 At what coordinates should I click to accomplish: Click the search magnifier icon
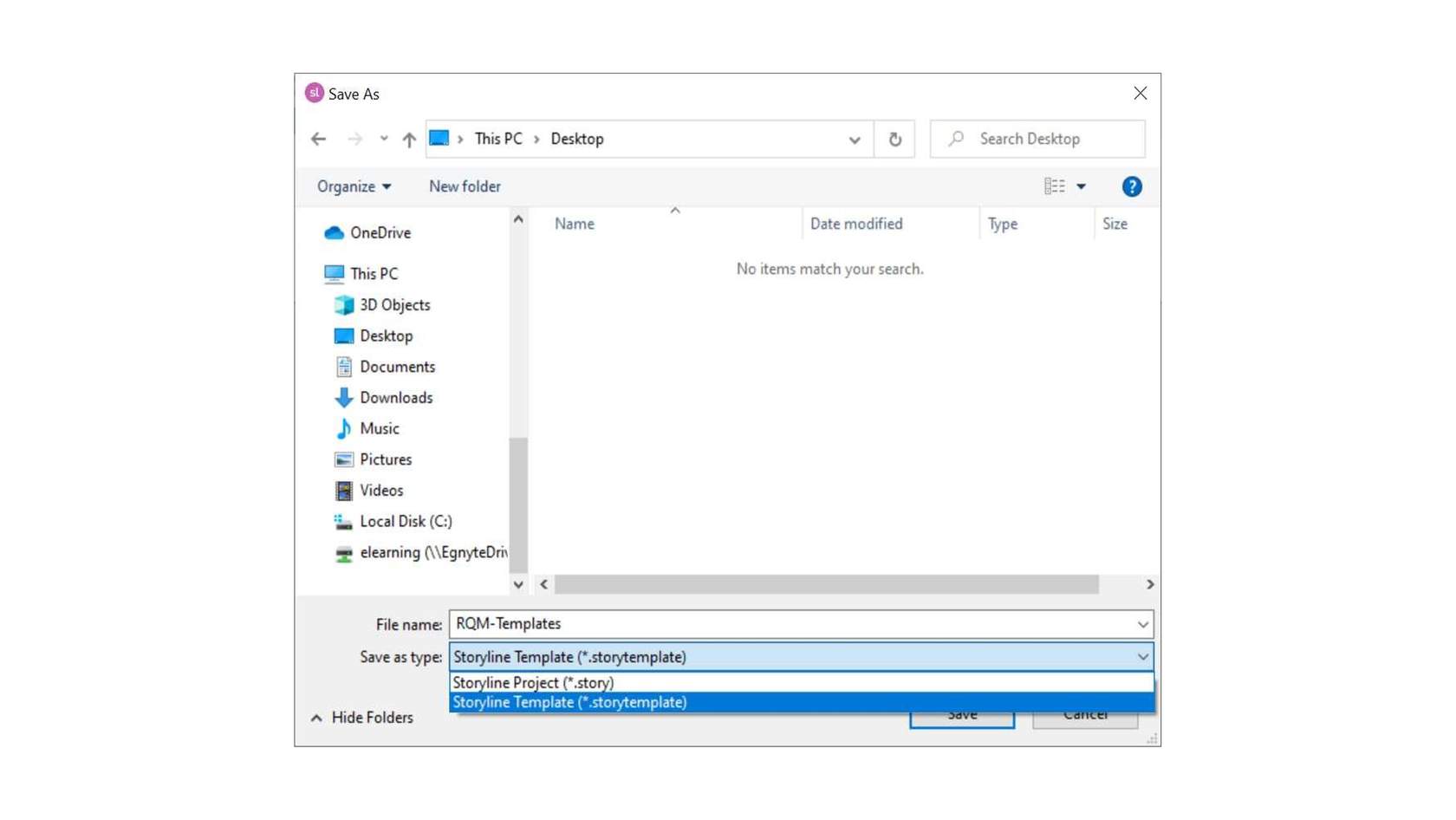click(x=956, y=139)
